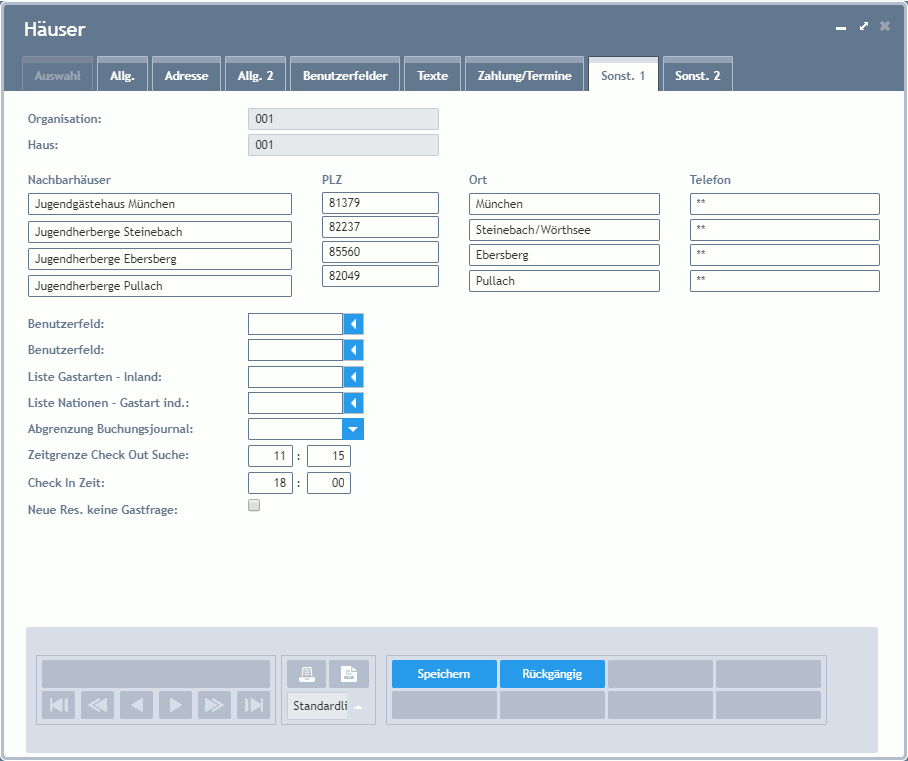
Task: Click Check In Zeit hour field 18
Action: [270, 483]
